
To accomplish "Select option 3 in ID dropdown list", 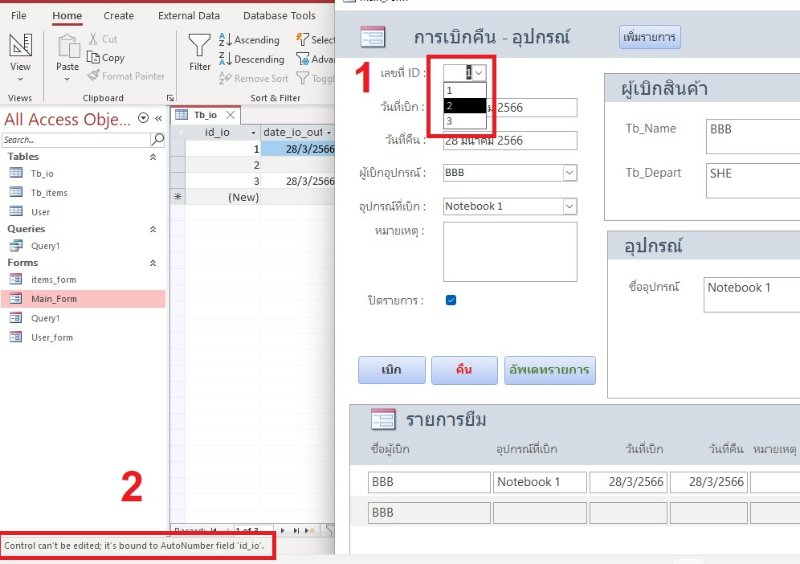I will [x=464, y=121].
